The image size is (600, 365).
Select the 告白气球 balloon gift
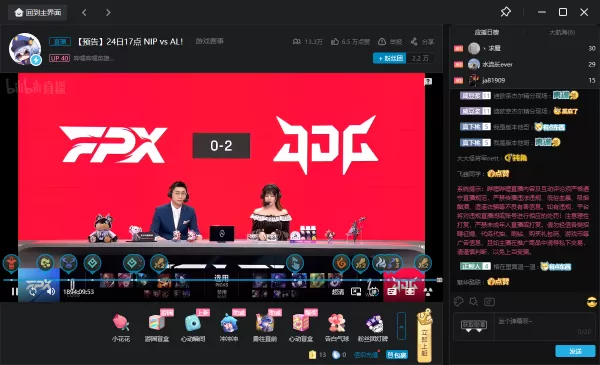coord(337,327)
